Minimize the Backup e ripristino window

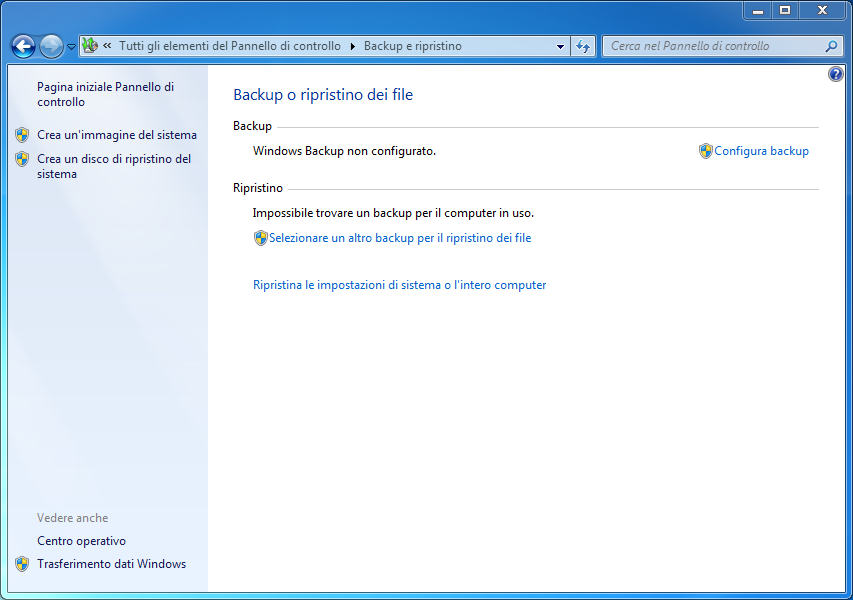click(758, 10)
